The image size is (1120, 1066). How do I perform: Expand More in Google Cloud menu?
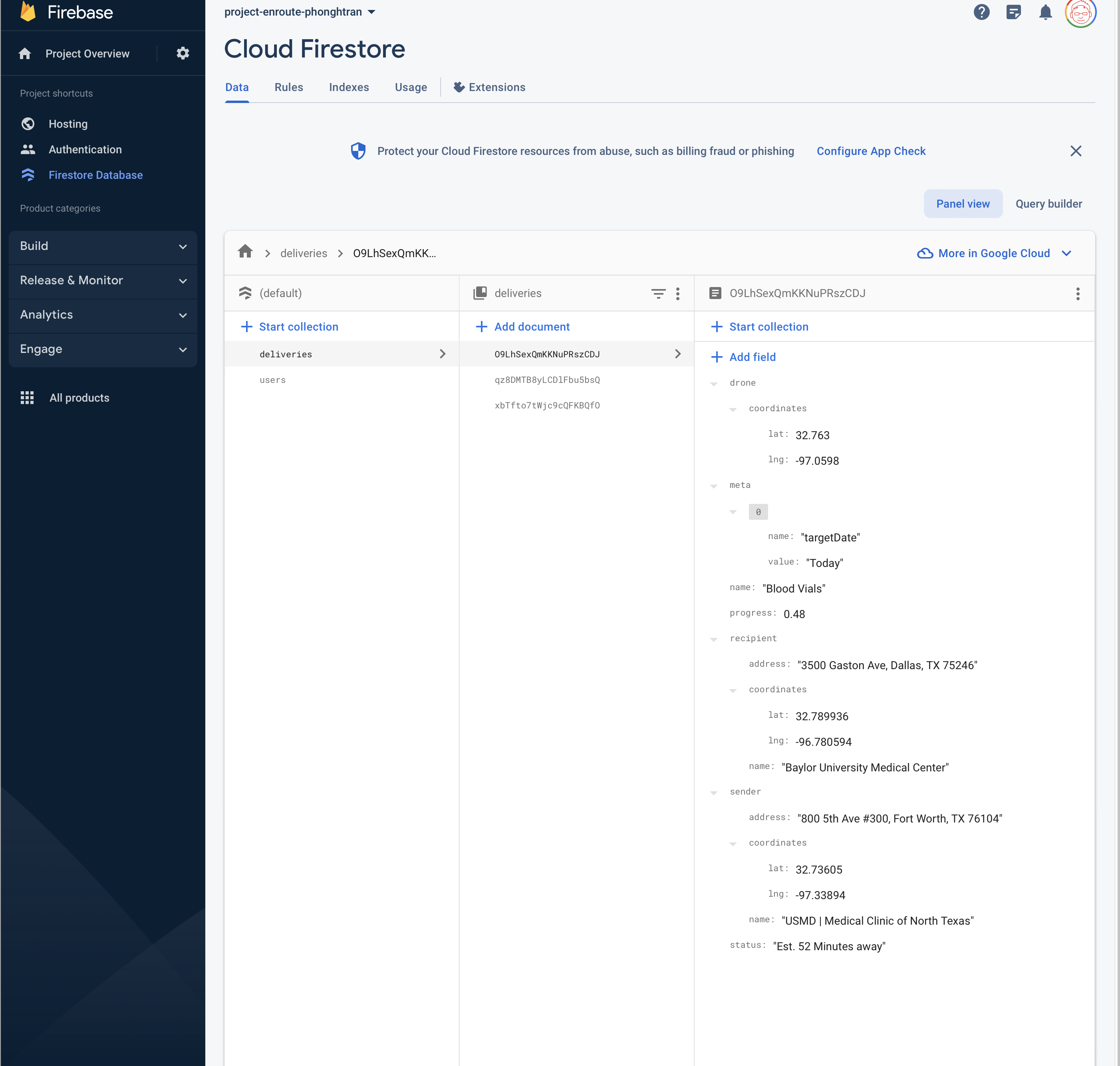point(1066,254)
